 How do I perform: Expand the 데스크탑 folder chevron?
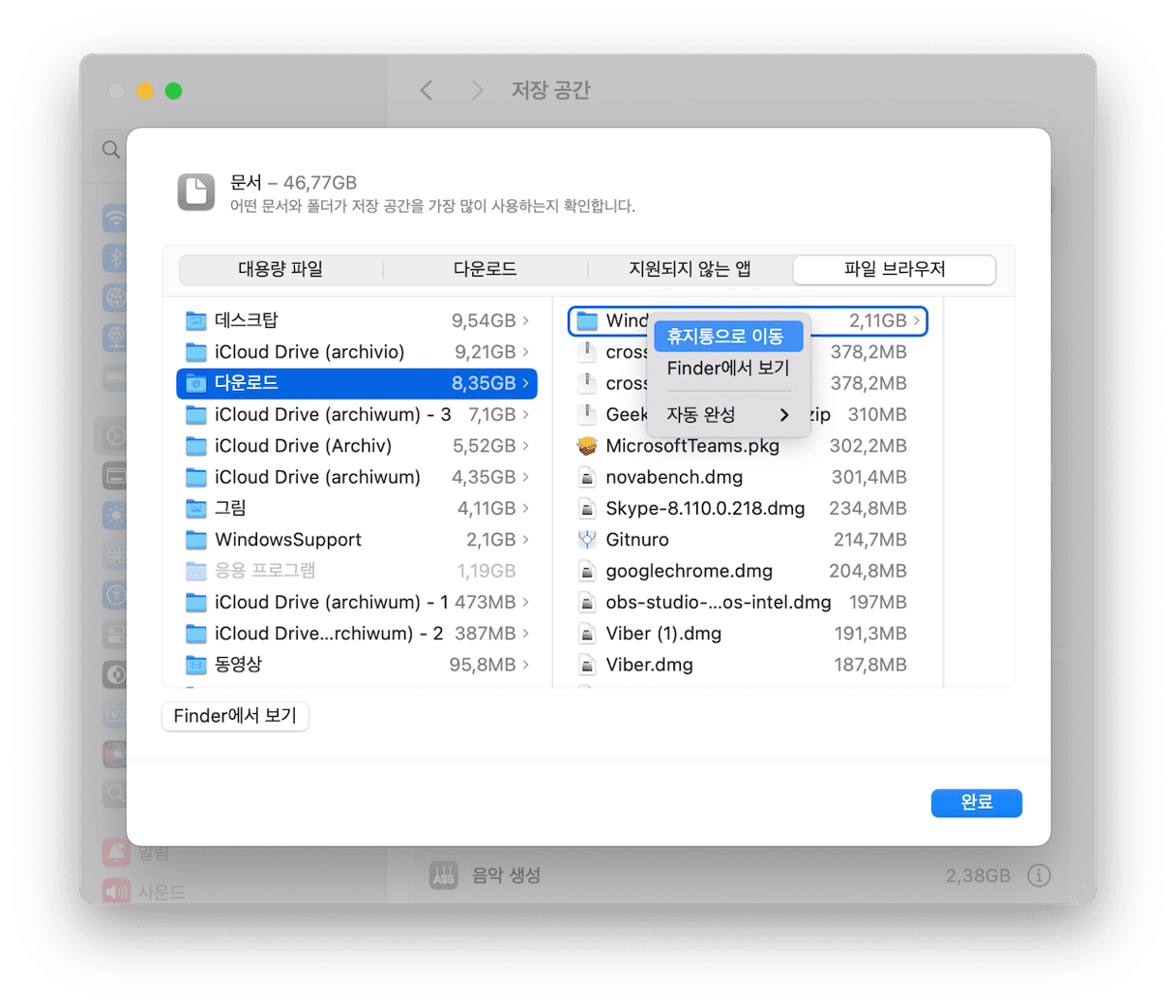tap(526, 320)
